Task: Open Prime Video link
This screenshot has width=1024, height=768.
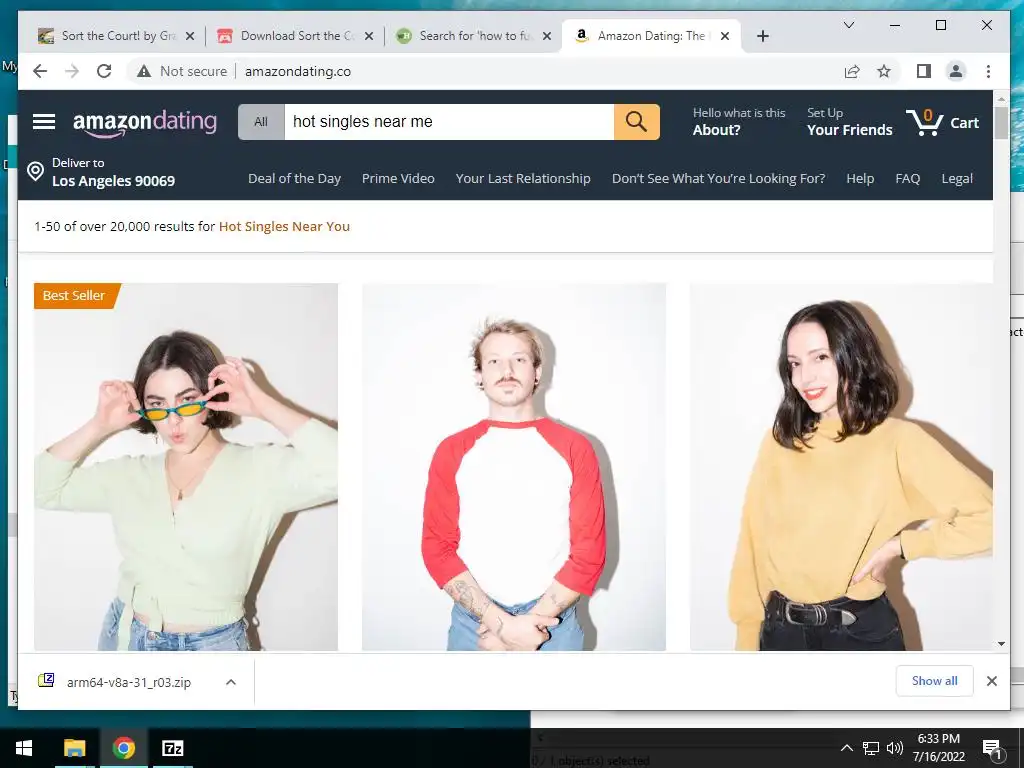Action: coord(398,178)
